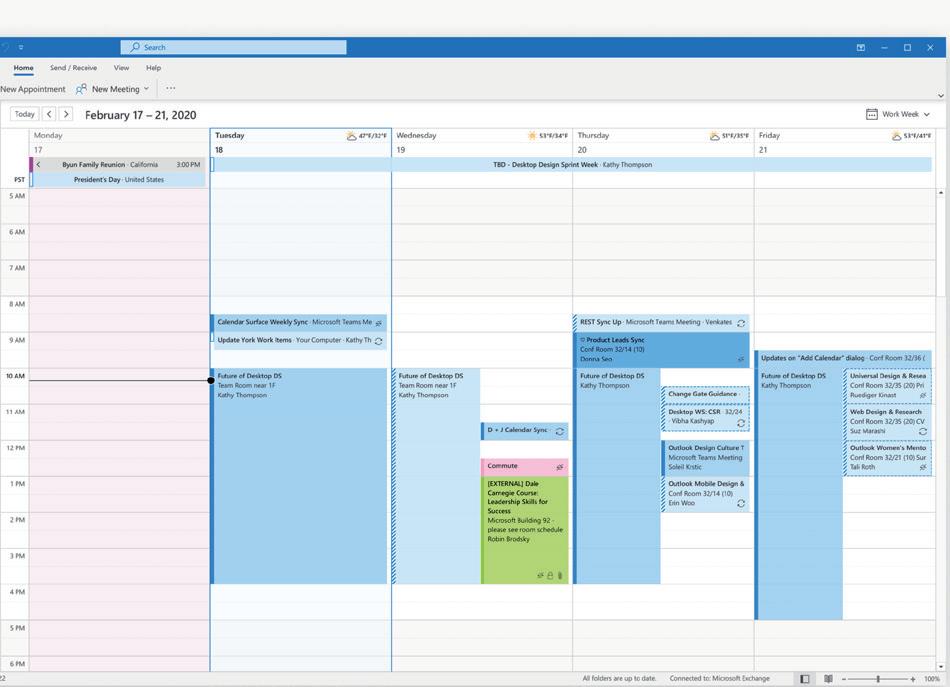The width and height of the screenshot is (950, 687).
Task: Click Wednesday's sunny weather icon
Action: point(532,136)
